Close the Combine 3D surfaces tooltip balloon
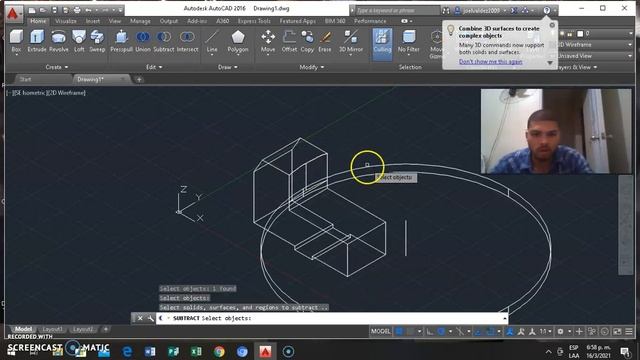The height and width of the screenshot is (360, 640). pyautogui.click(x=552, y=25)
